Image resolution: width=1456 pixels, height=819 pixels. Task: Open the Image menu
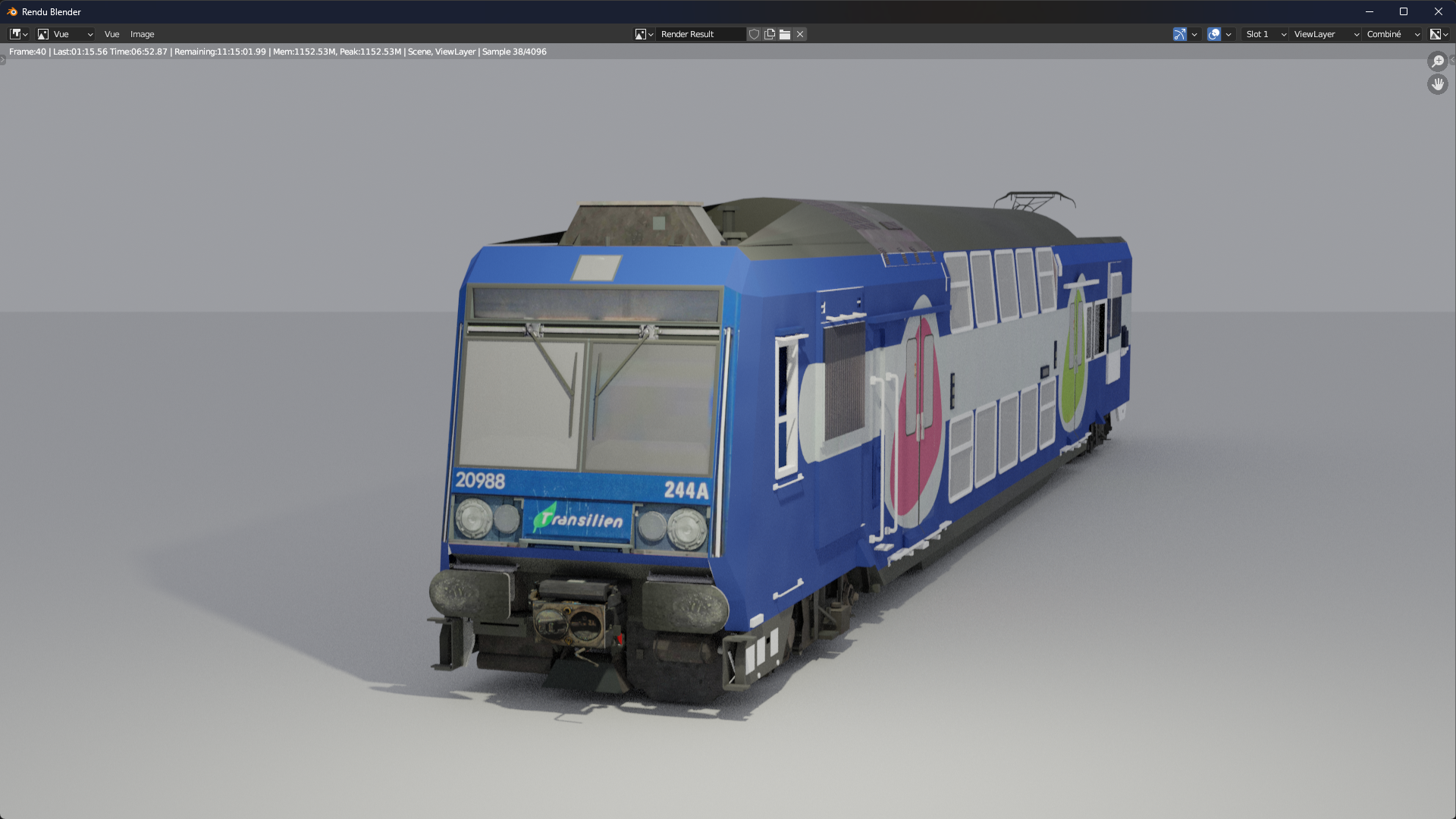point(142,34)
